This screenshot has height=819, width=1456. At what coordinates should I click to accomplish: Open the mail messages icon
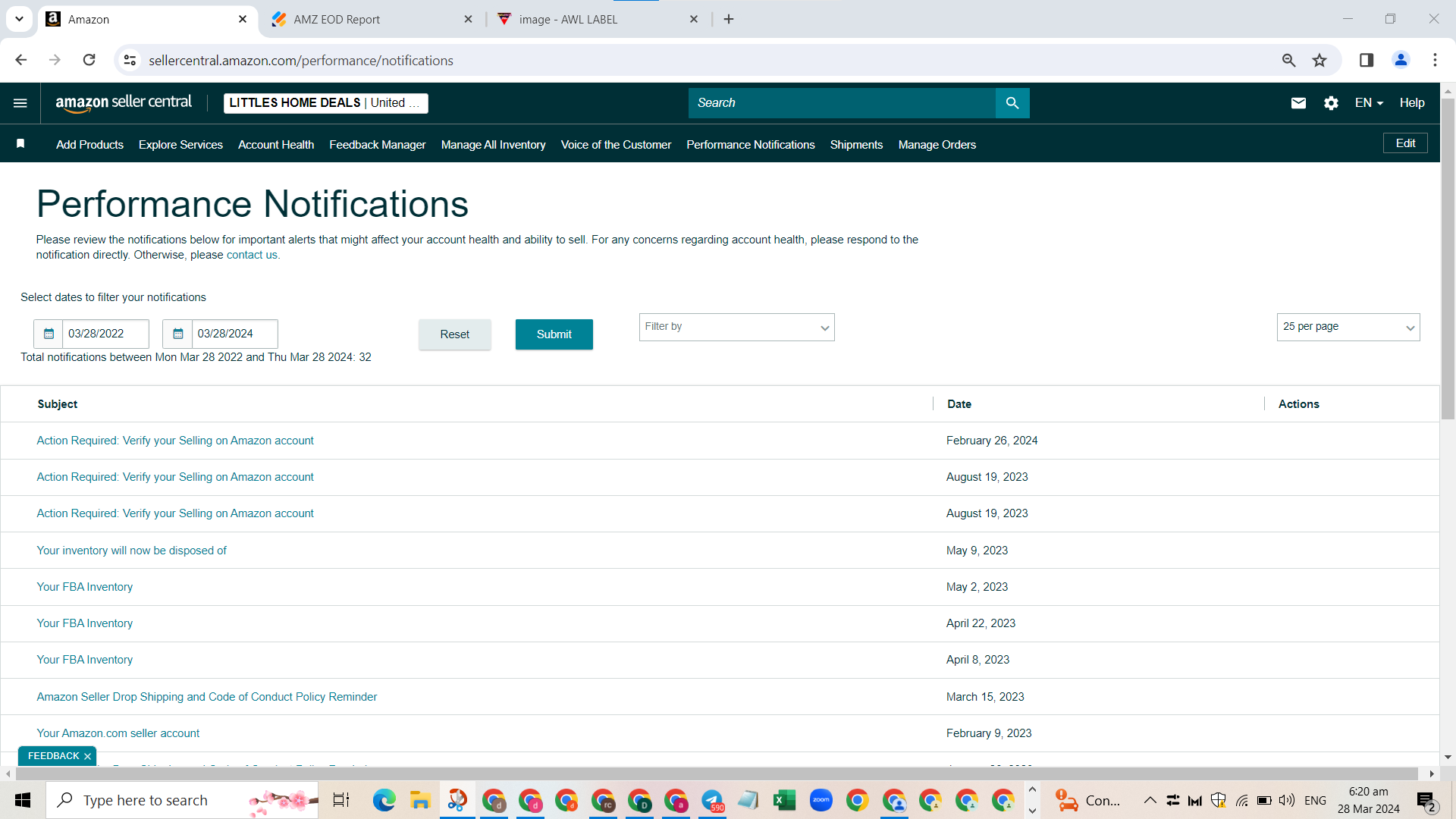tap(1298, 103)
